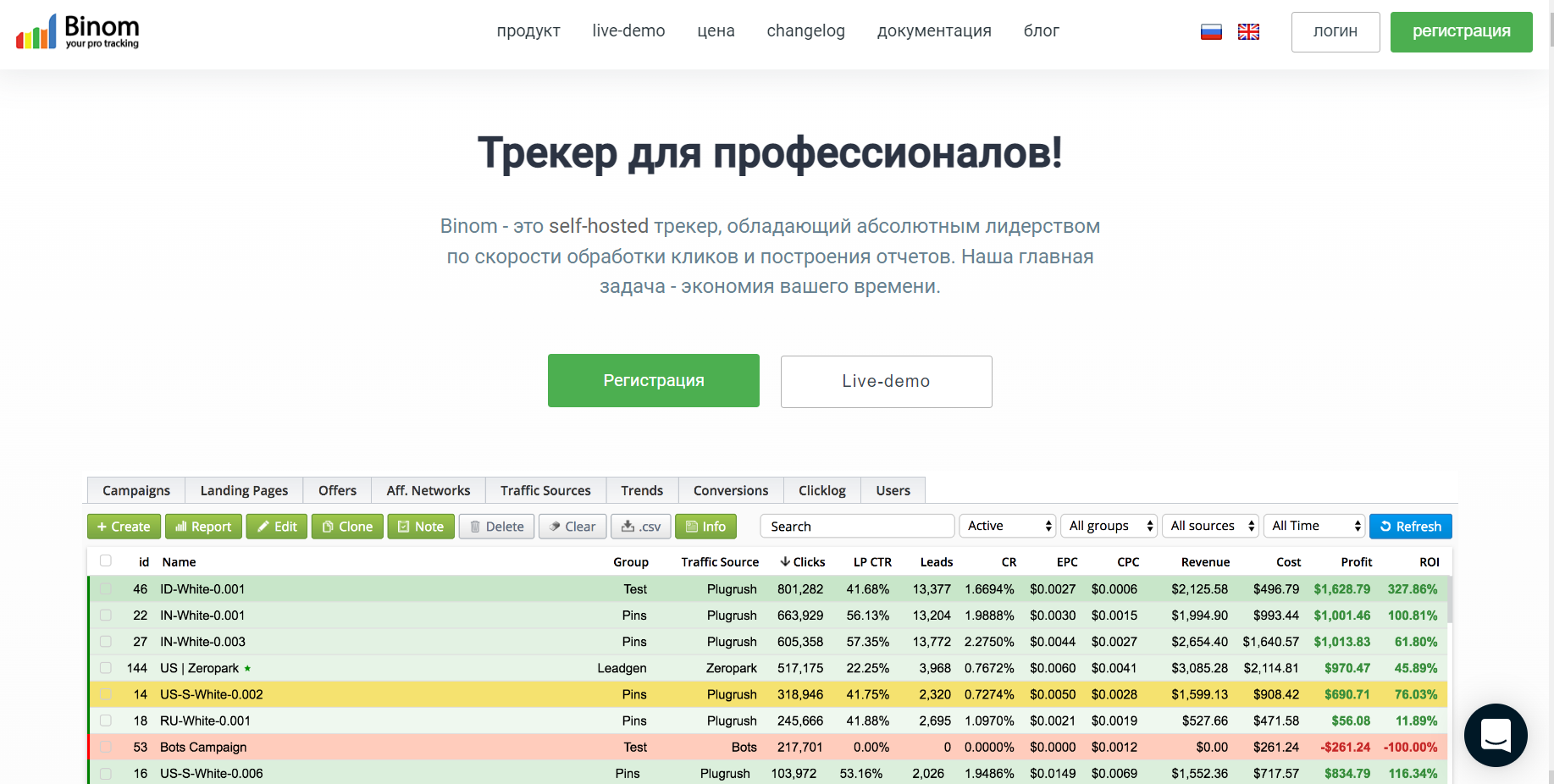This screenshot has width=1554, height=784.
Task: Click the Clear eraser button
Action: pos(572,527)
